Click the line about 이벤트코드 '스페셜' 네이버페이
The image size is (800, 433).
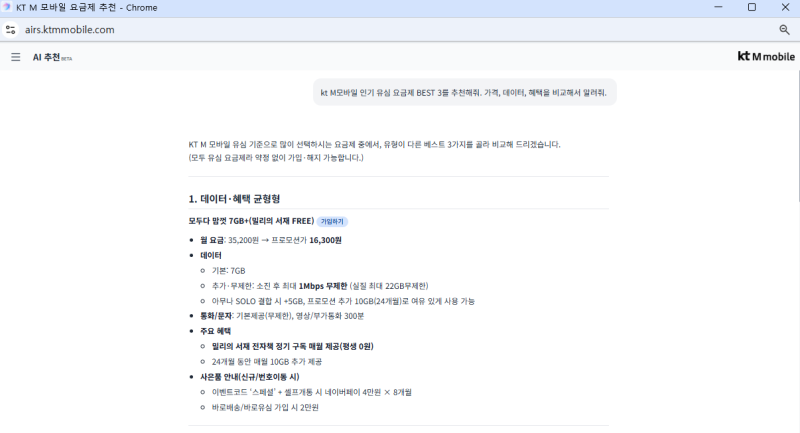(312, 393)
